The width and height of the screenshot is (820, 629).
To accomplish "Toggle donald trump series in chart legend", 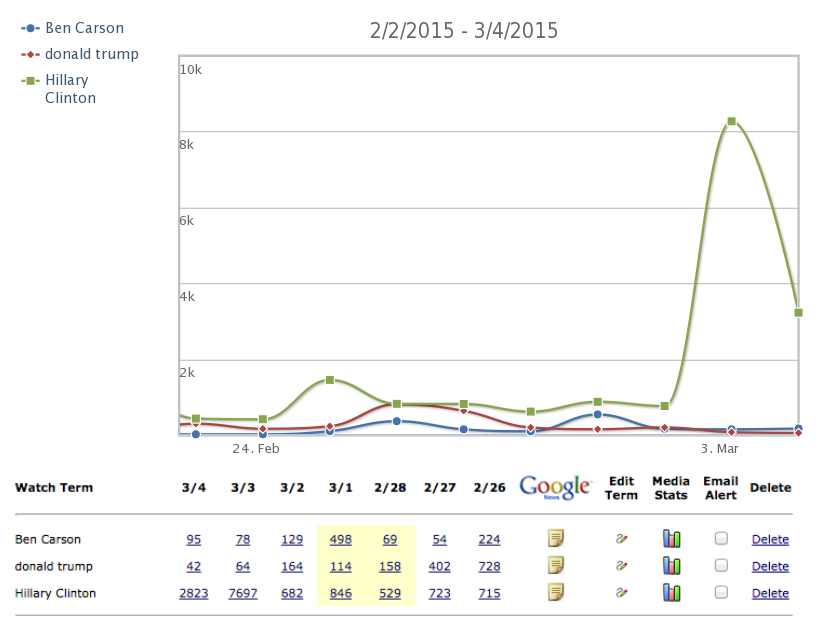I will 91,54.
